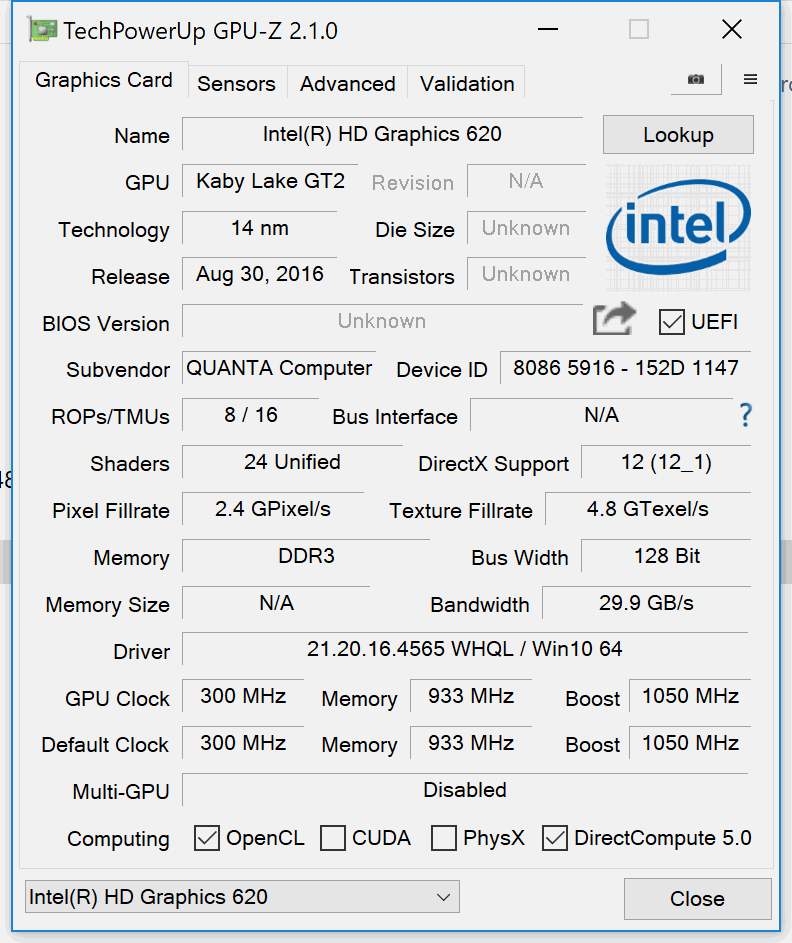792x943 pixels.
Task: Switch to the Sensors tab
Action: [236, 83]
